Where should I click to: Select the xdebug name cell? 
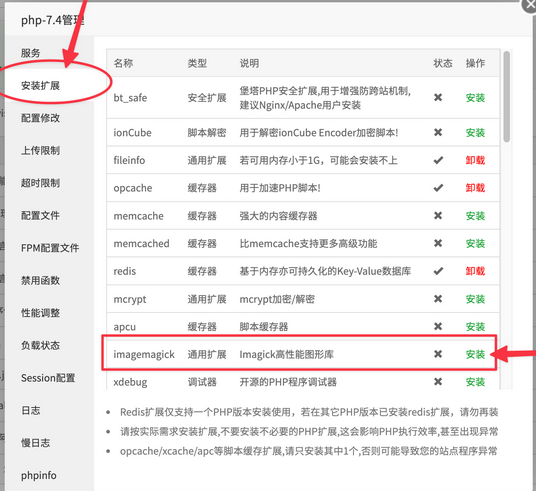130,382
